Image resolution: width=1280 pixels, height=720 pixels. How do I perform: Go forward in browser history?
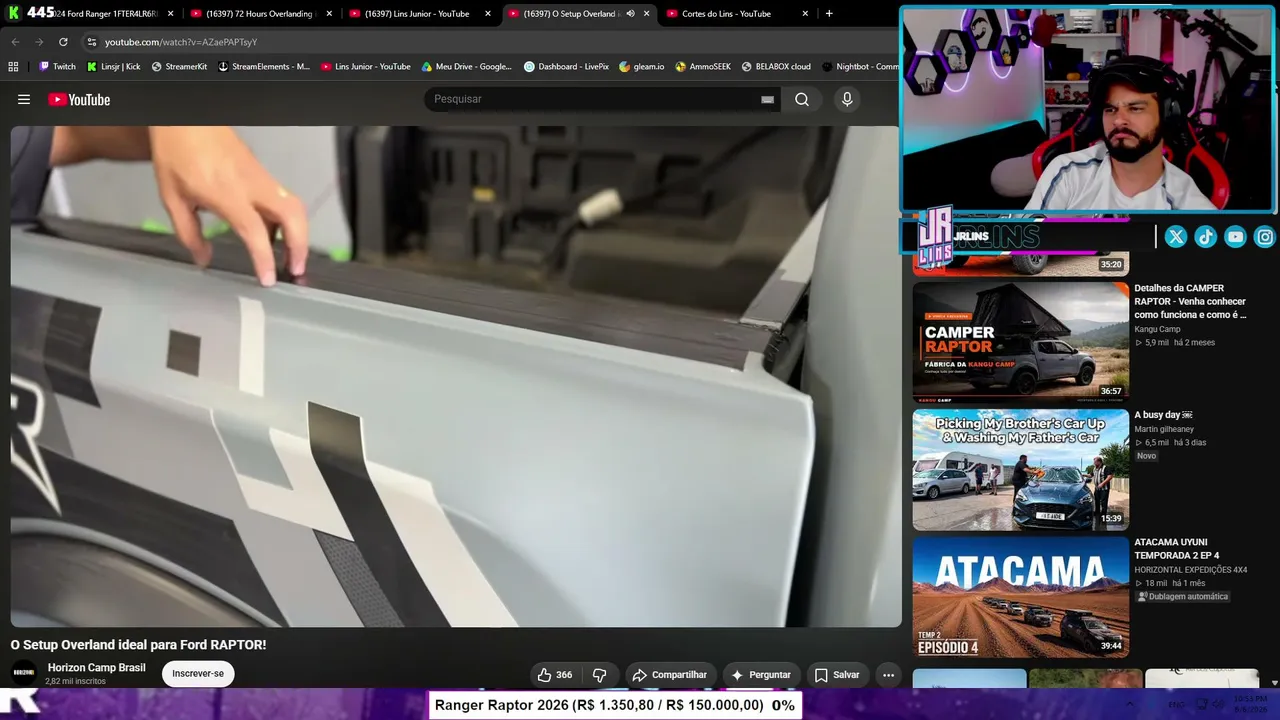pyautogui.click(x=39, y=42)
